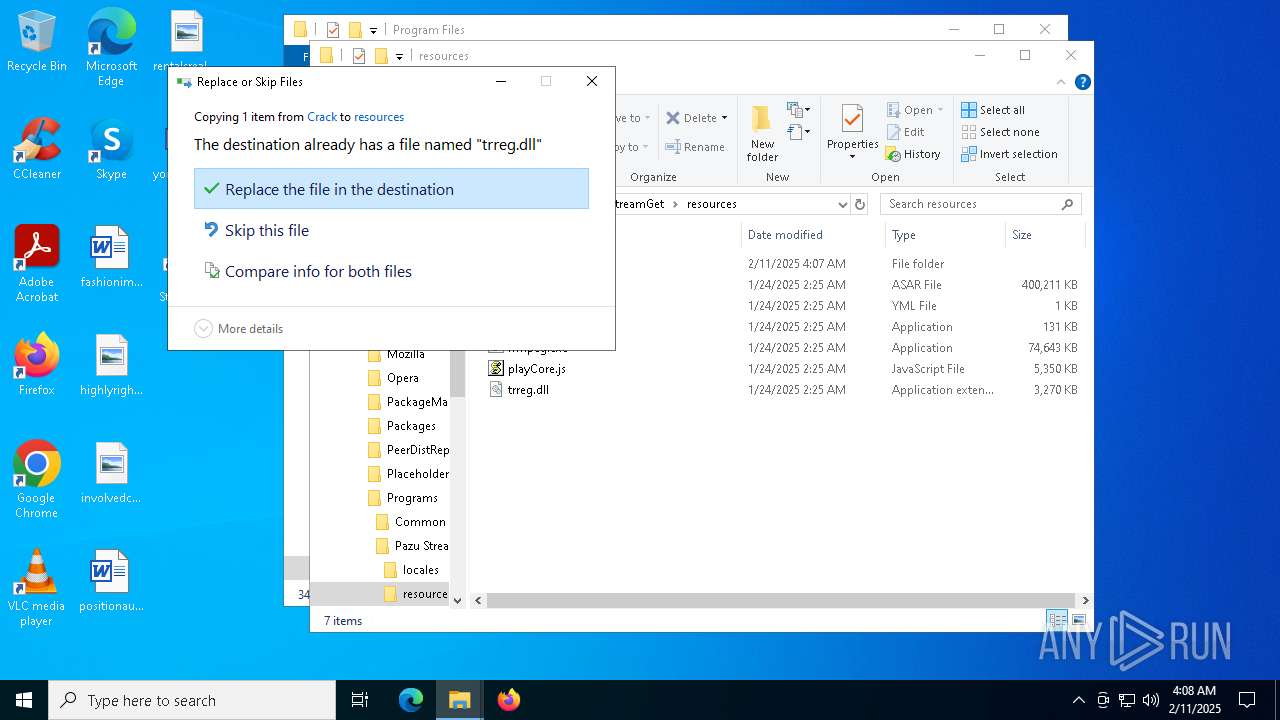Click Edit in the ribbon
The height and width of the screenshot is (720, 1280).
(x=905, y=132)
